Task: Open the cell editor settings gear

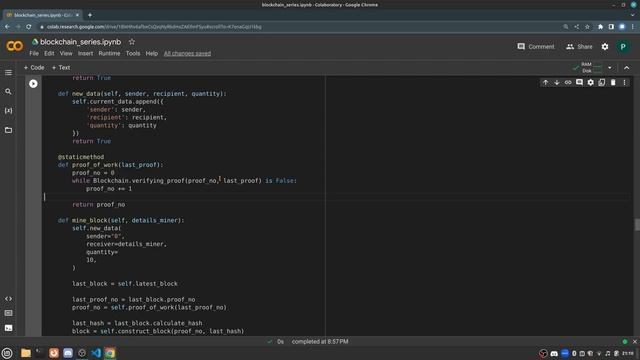Action: click(x=591, y=82)
